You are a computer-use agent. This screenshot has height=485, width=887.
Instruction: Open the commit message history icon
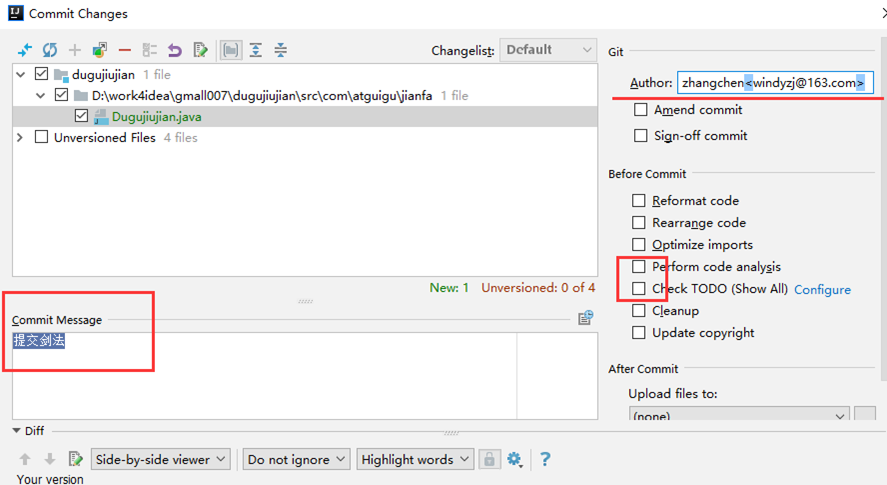[585, 317]
